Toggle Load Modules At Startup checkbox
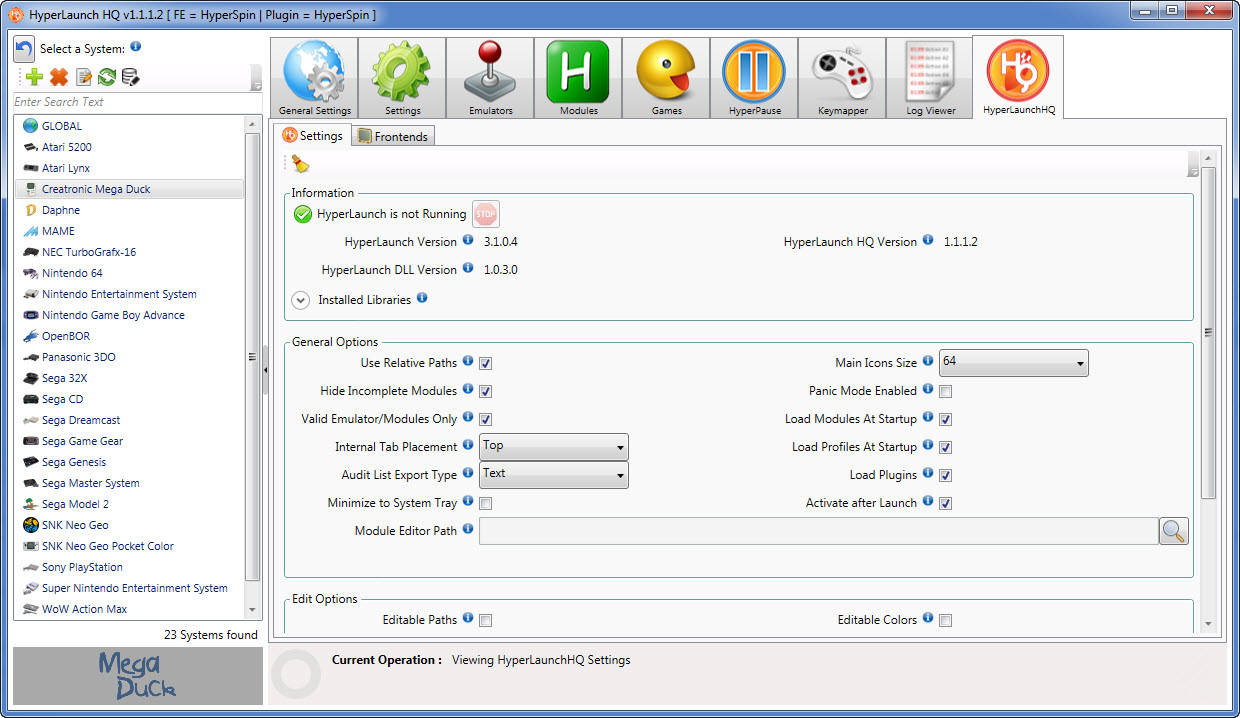Viewport: 1240px width, 718px height. click(946, 420)
